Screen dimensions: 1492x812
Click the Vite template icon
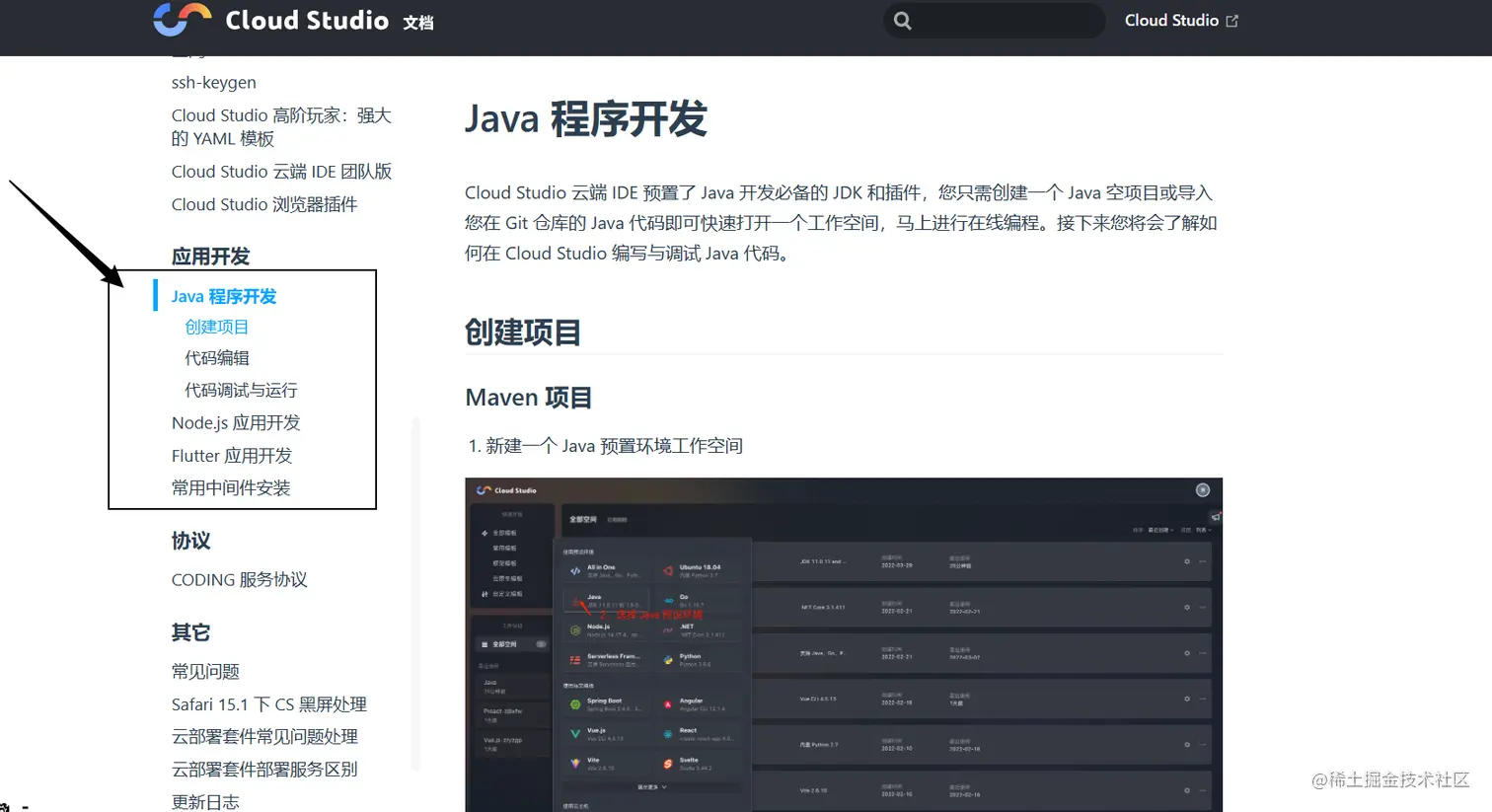point(575,764)
